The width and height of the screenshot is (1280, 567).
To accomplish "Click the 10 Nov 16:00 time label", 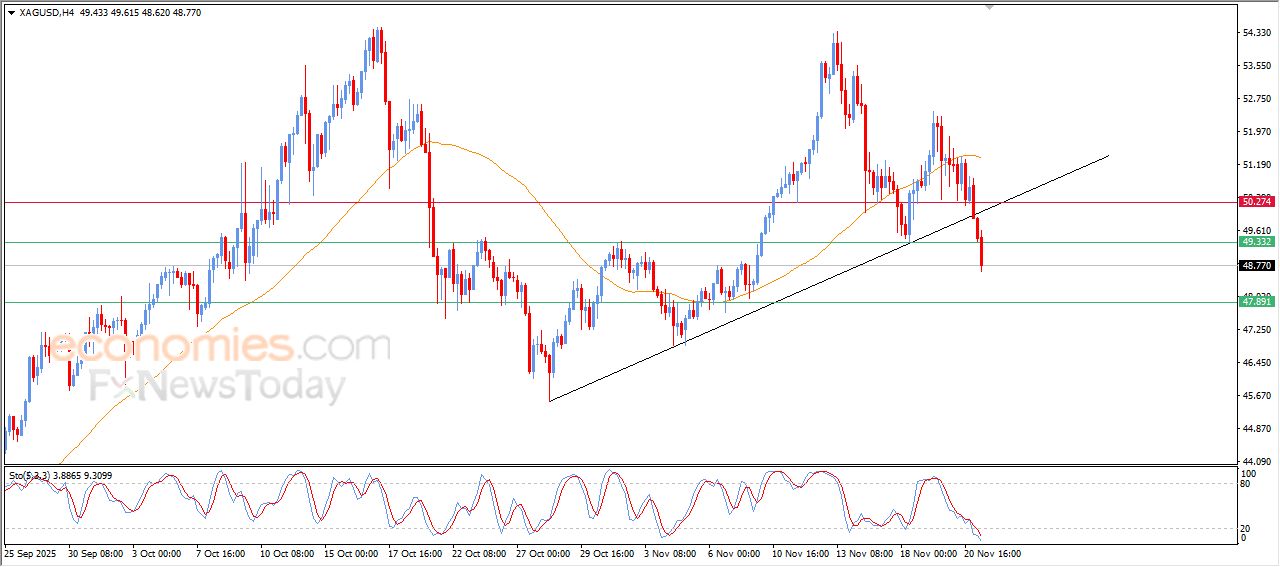I will [x=798, y=552].
